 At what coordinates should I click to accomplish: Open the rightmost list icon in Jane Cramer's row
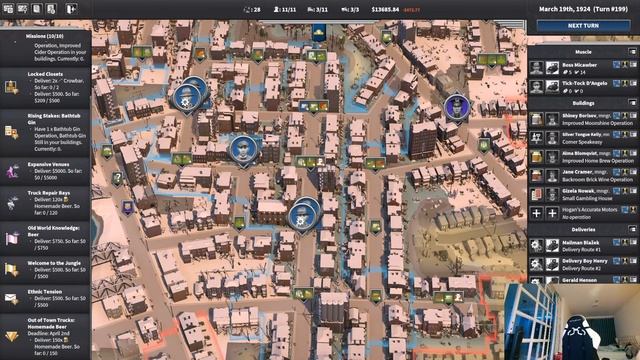tap(633, 172)
